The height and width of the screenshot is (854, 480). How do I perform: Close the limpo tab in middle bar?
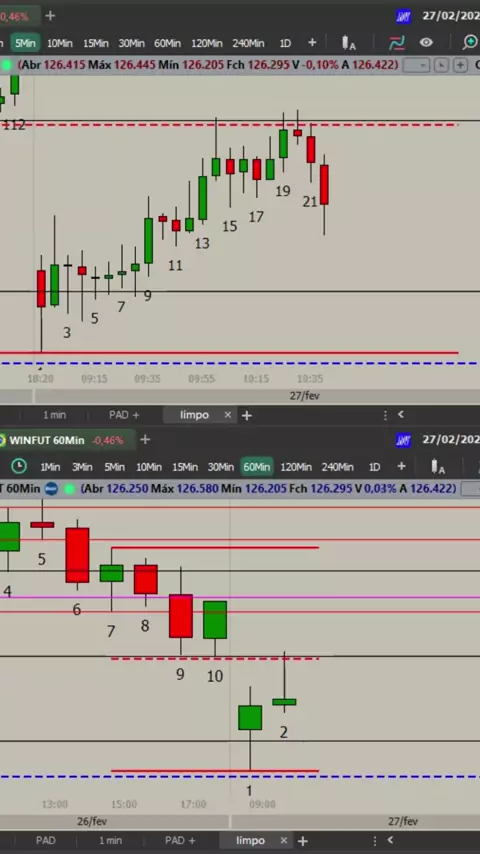[x=228, y=415]
